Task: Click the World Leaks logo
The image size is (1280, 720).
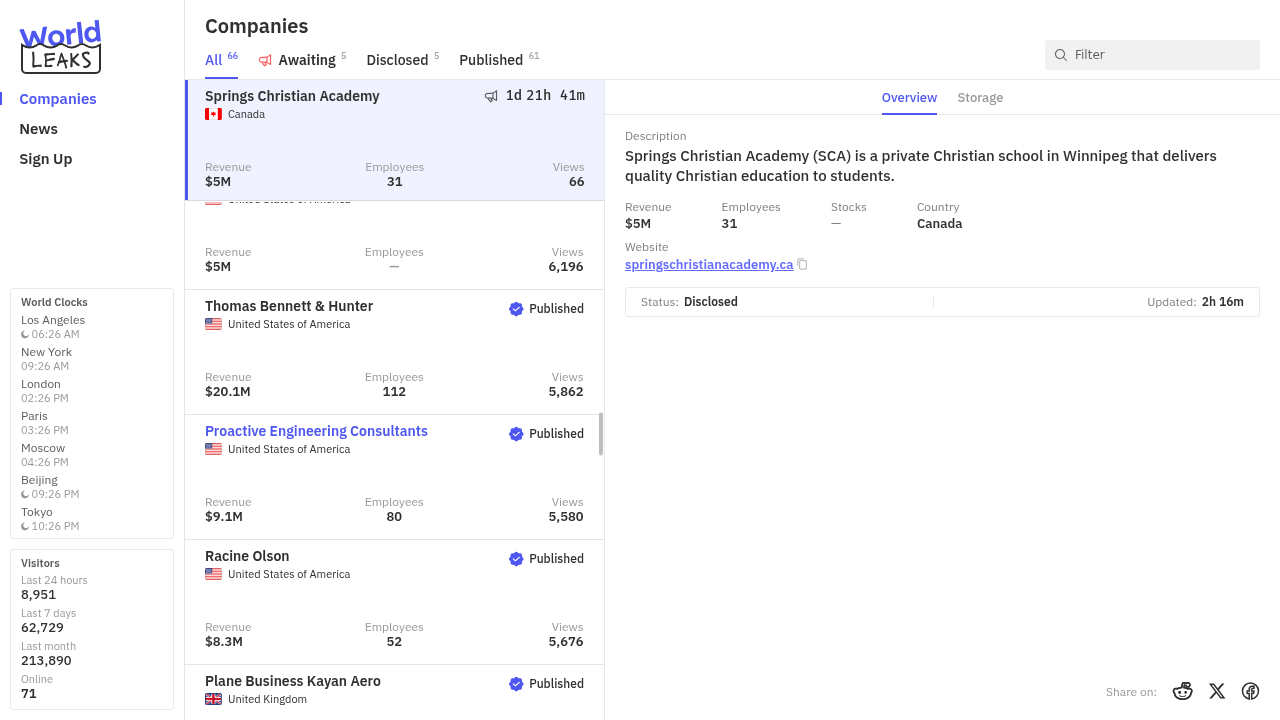Action: pos(61,47)
